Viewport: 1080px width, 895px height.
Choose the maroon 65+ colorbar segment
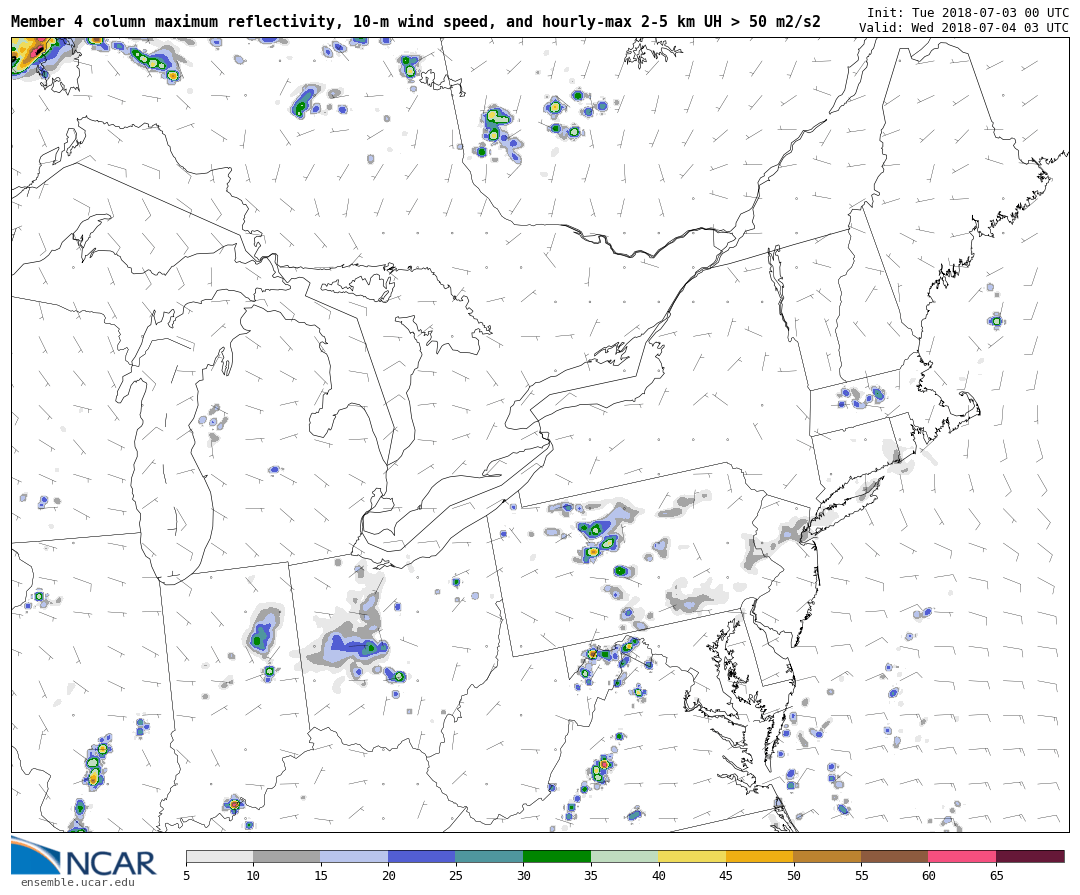coord(1029,857)
